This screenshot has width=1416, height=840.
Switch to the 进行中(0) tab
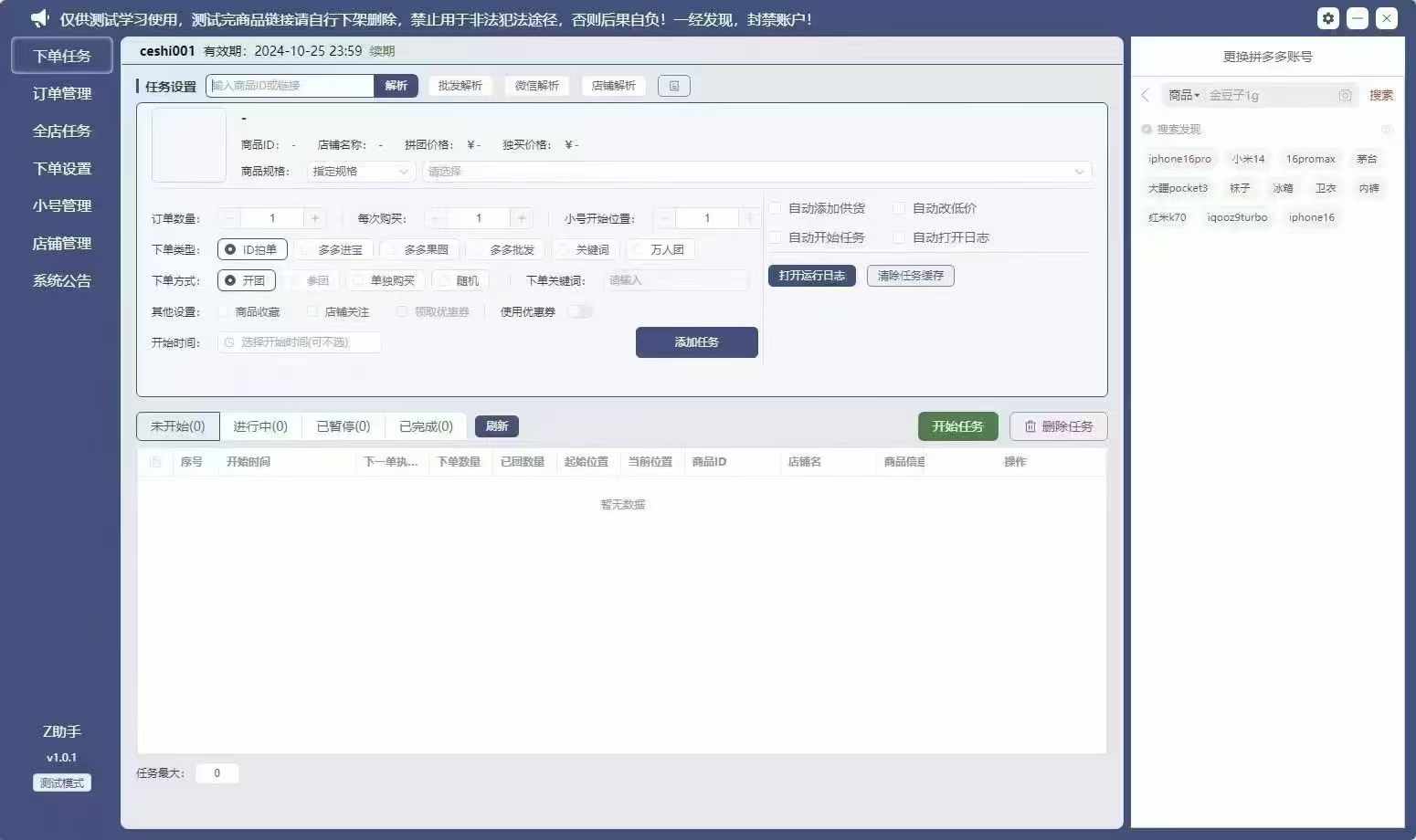(260, 426)
